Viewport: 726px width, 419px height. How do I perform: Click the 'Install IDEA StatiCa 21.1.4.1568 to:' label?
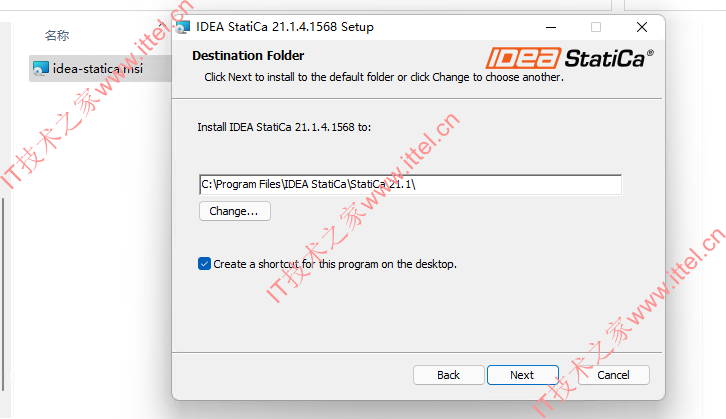[284, 127]
